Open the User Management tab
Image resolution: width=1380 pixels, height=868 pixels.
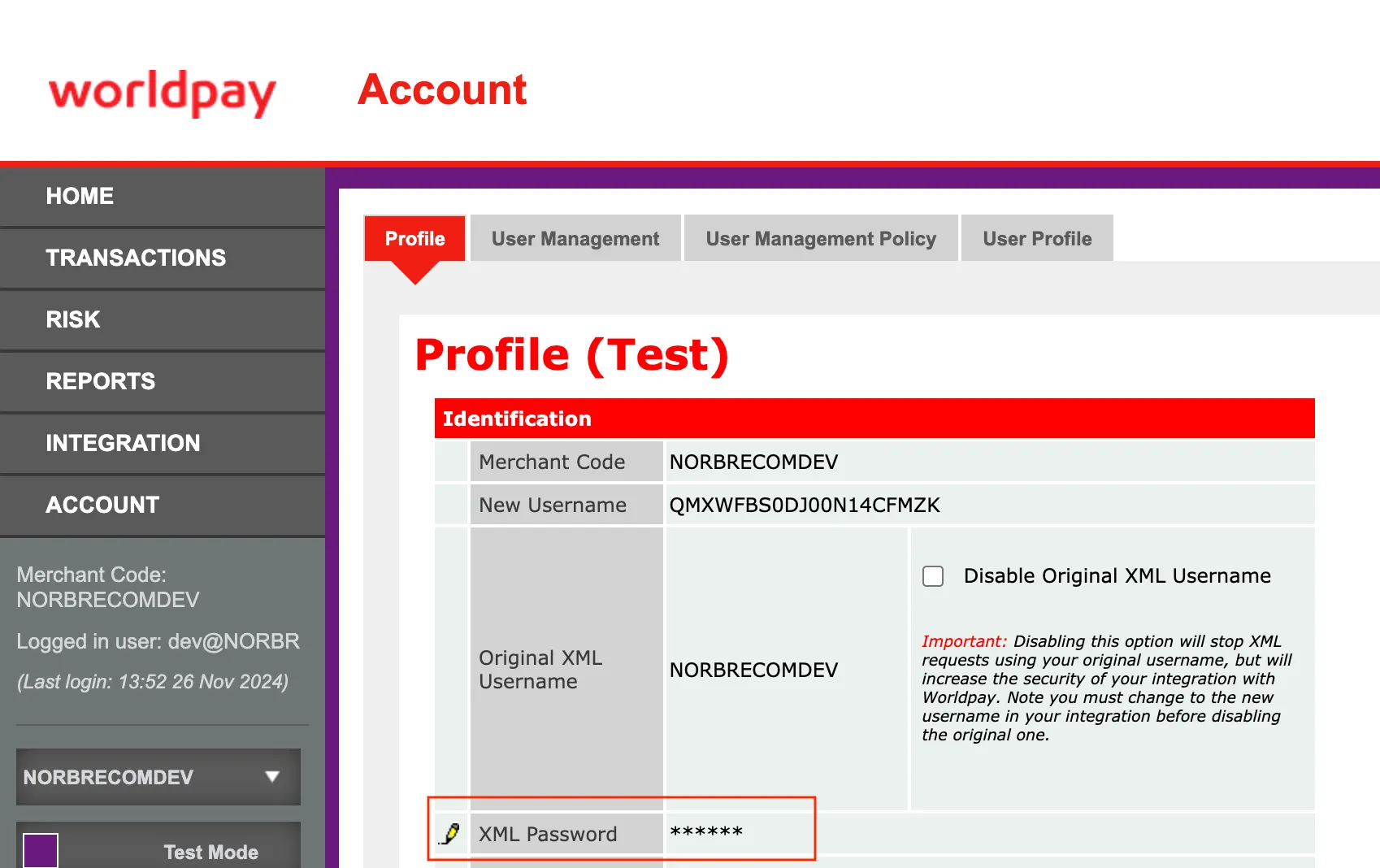(x=575, y=239)
